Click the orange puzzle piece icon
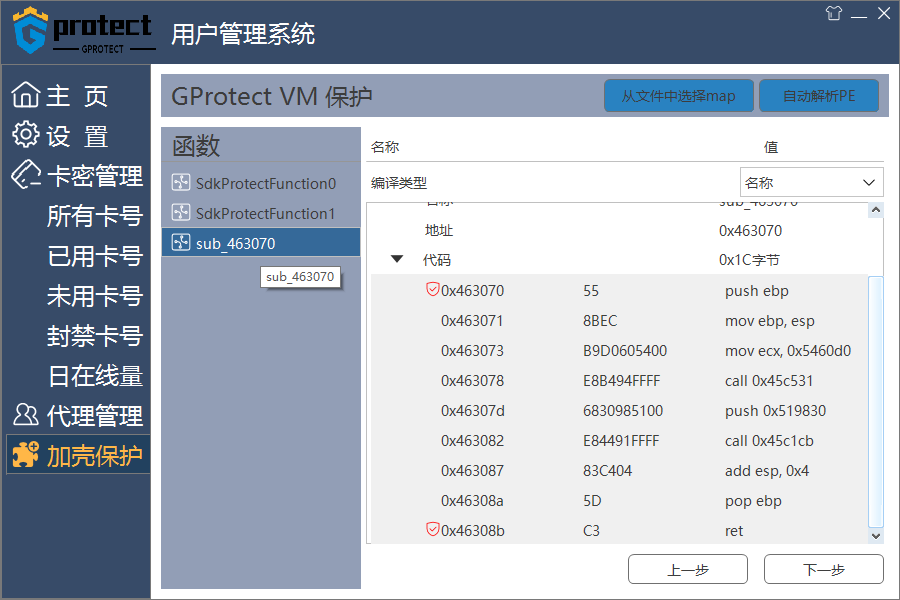This screenshot has height=600, width=900. (x=26, y=455)
